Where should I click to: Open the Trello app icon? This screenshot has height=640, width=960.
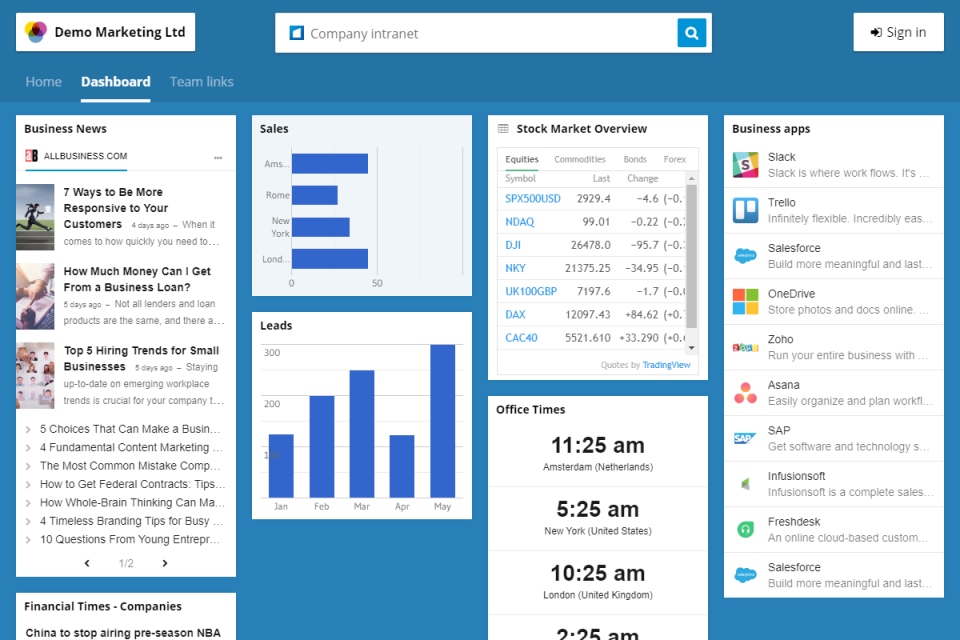pos(745,211)
